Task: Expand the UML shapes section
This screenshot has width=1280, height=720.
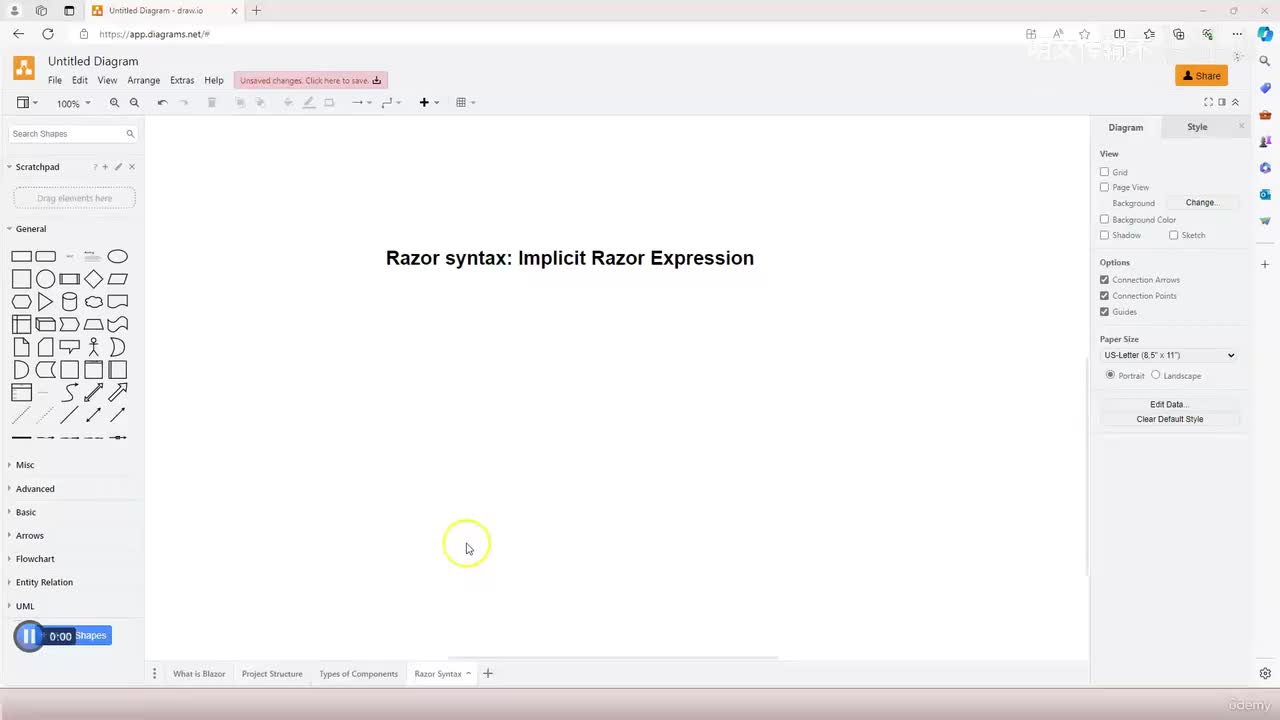Action: tap(25, 606)
